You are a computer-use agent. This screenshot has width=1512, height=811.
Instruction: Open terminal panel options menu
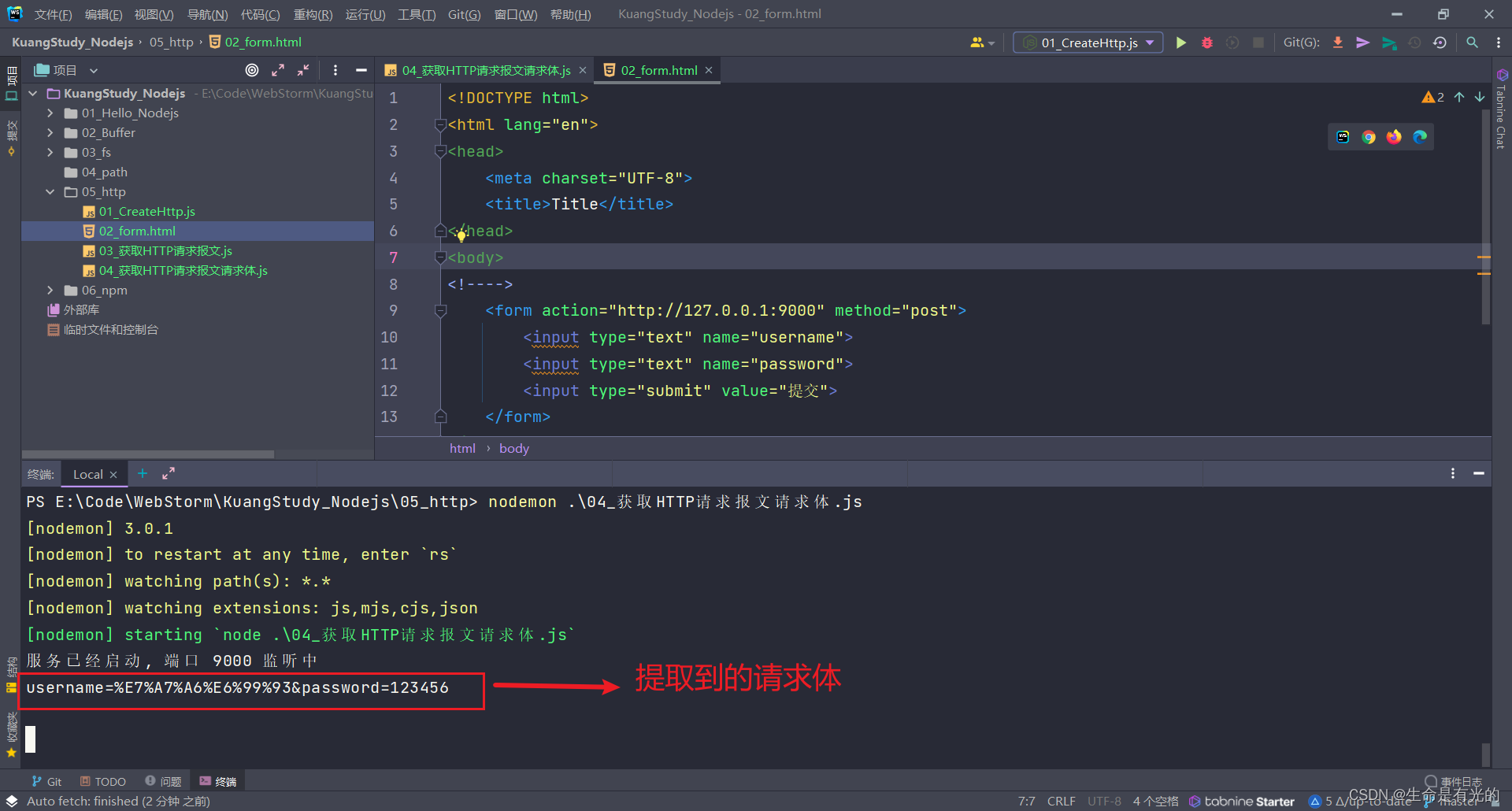coord(1453,473)
